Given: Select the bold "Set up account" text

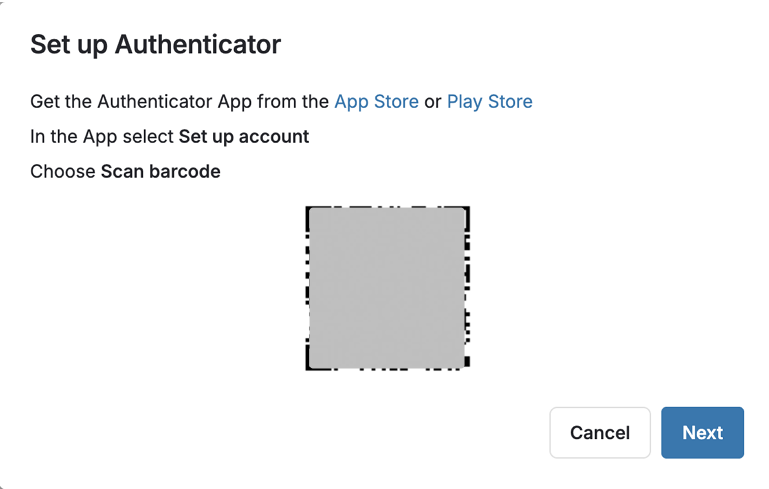Looking at the screenshot, I should click(243, 136).
